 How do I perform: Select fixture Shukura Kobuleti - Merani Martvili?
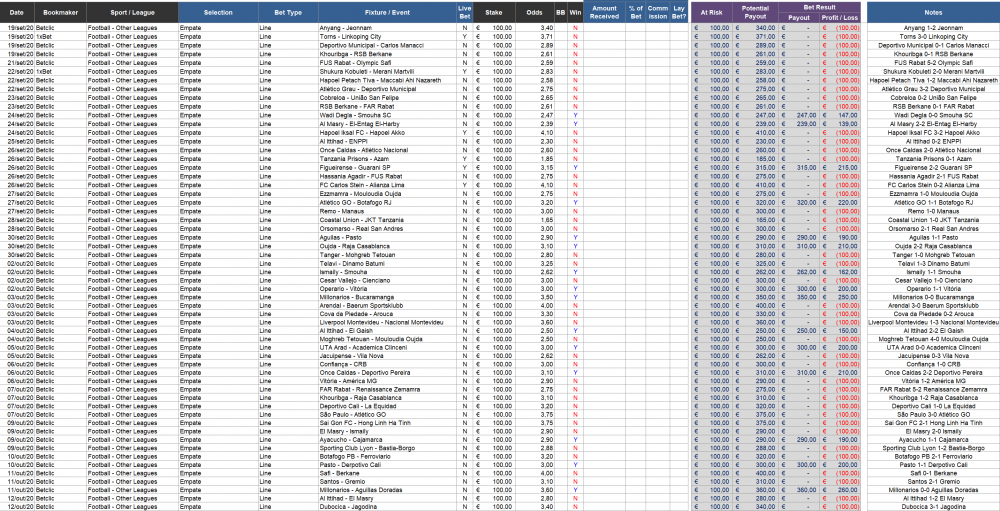388,72
